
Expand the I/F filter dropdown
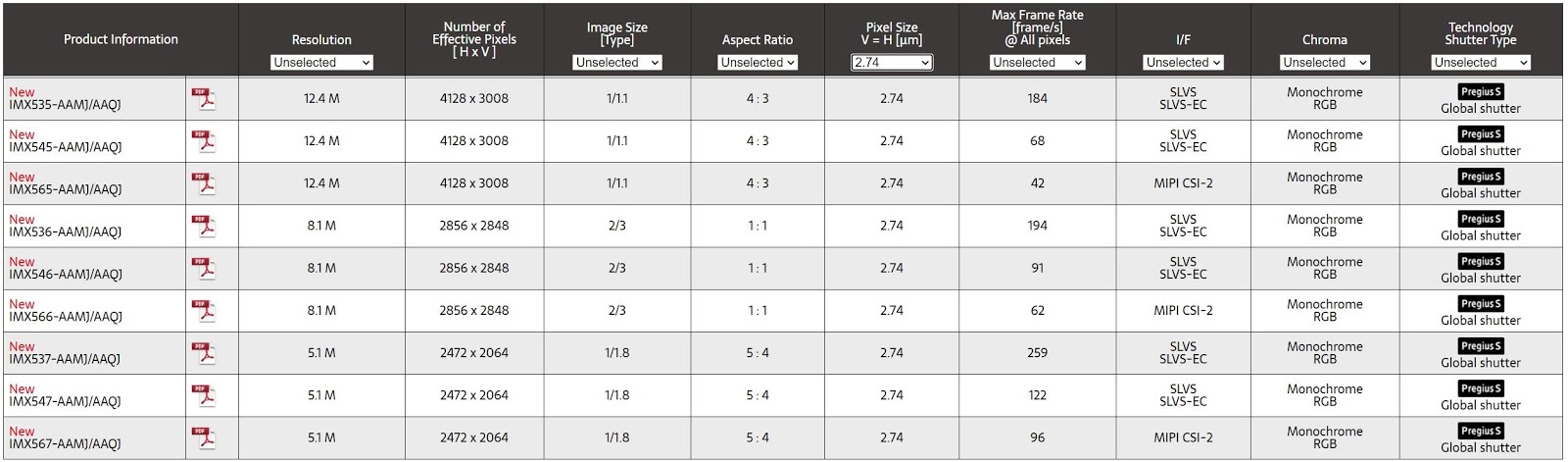pos(1183,63)
